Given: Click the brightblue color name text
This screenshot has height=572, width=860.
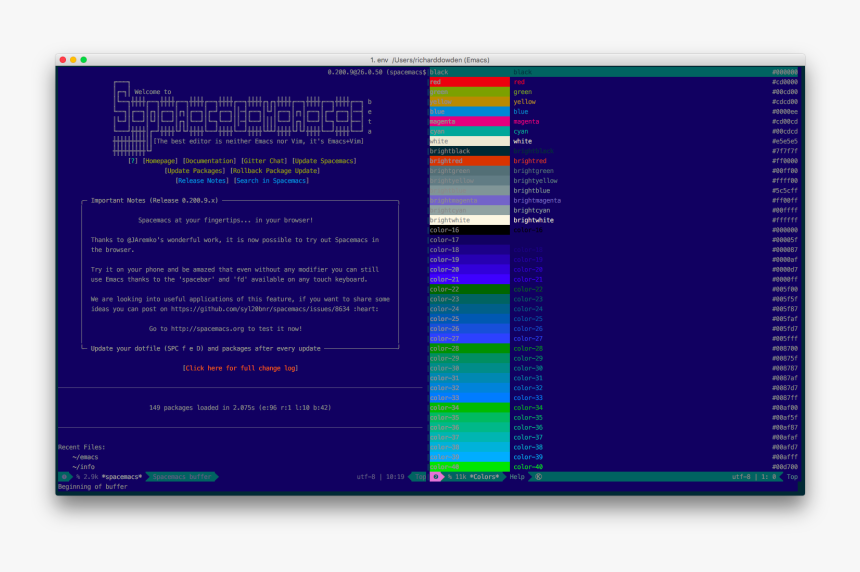Looking at the screenshot, I should click(531, 190).
